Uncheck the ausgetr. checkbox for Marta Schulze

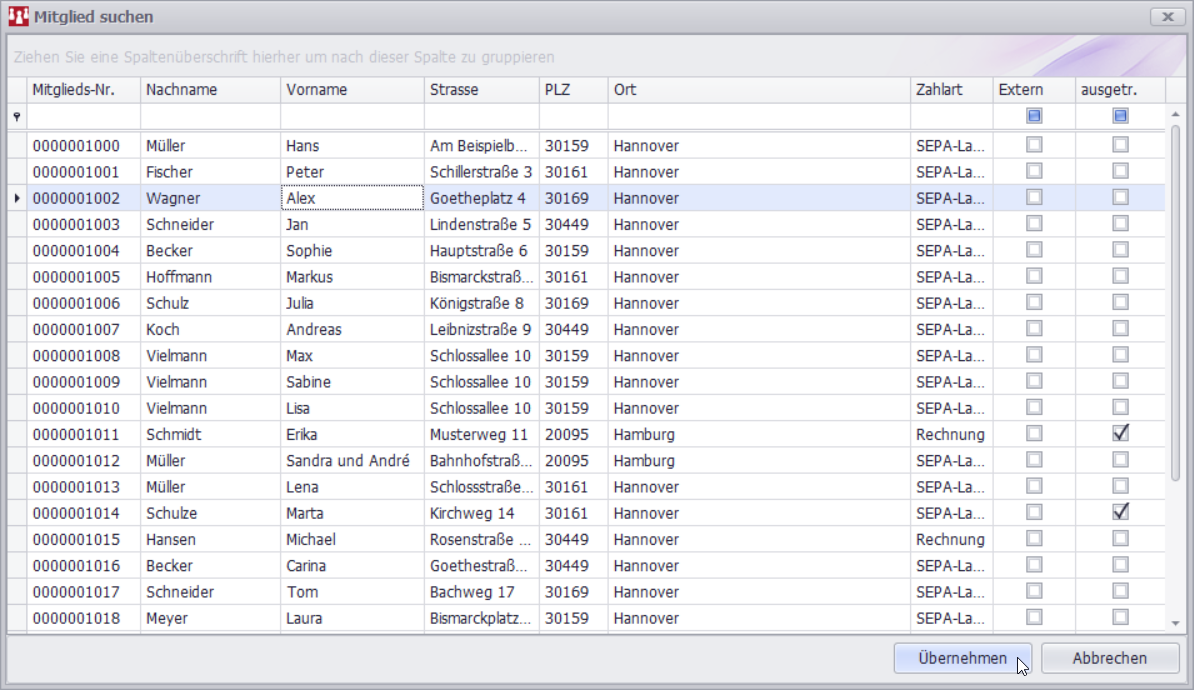(x=1119, y=512)
